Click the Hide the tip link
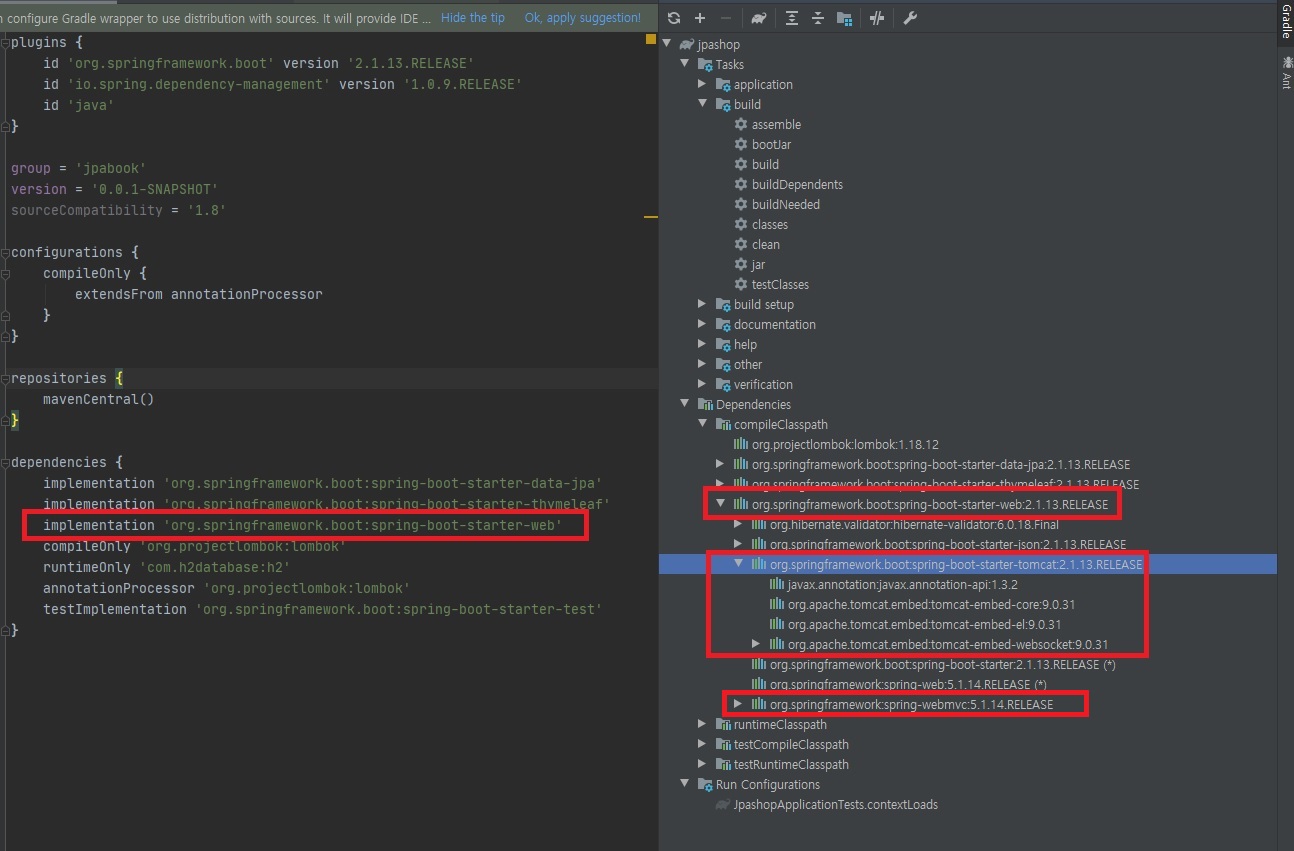The height and width of the screenshot is (851, 1294). tap(472, 18)
